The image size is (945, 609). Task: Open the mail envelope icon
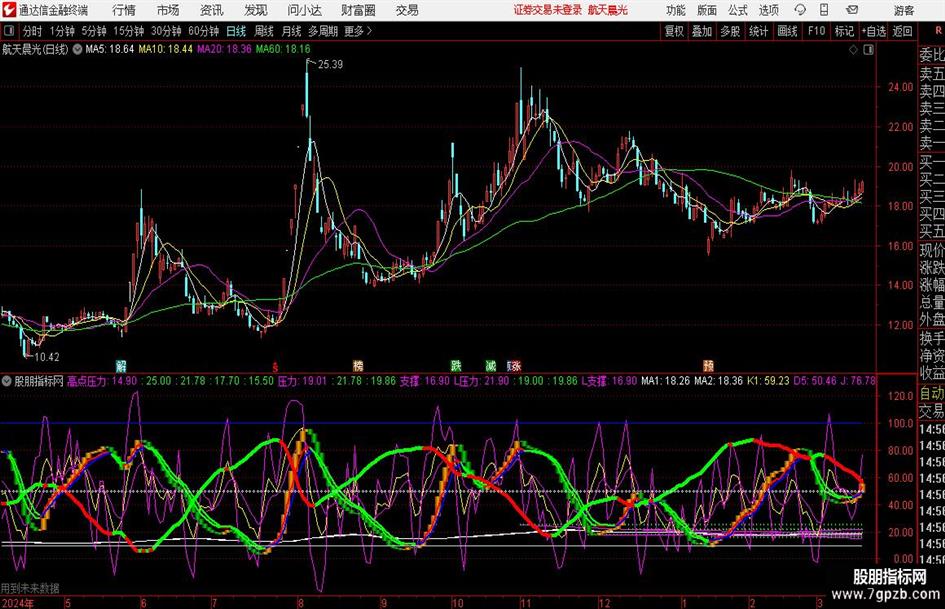tap(852, 10)
